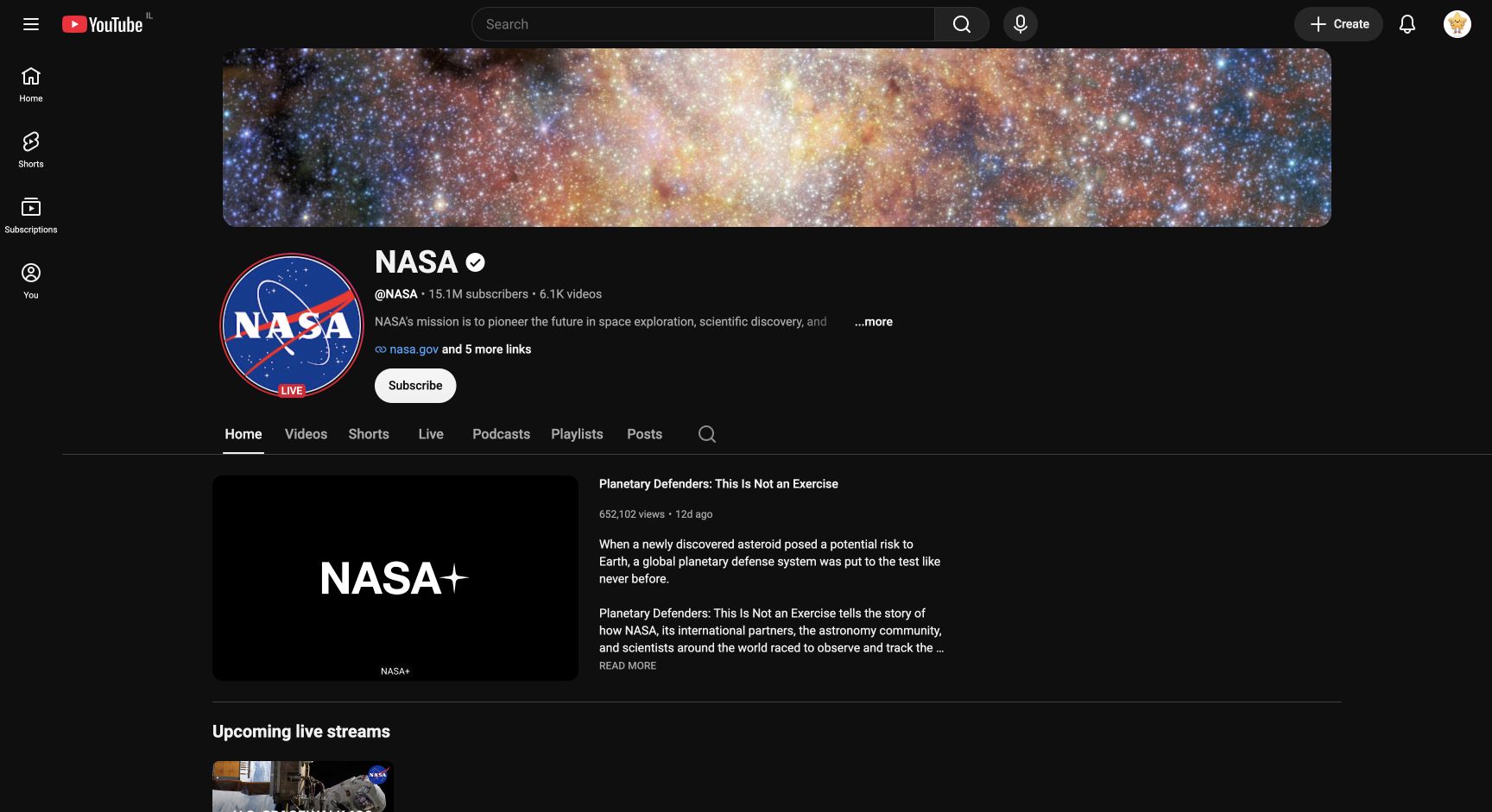The image size is (1492, 812).
Task: Click the LIVE badge on avatar
Action: pyautogui.click(x=292, y=391)
